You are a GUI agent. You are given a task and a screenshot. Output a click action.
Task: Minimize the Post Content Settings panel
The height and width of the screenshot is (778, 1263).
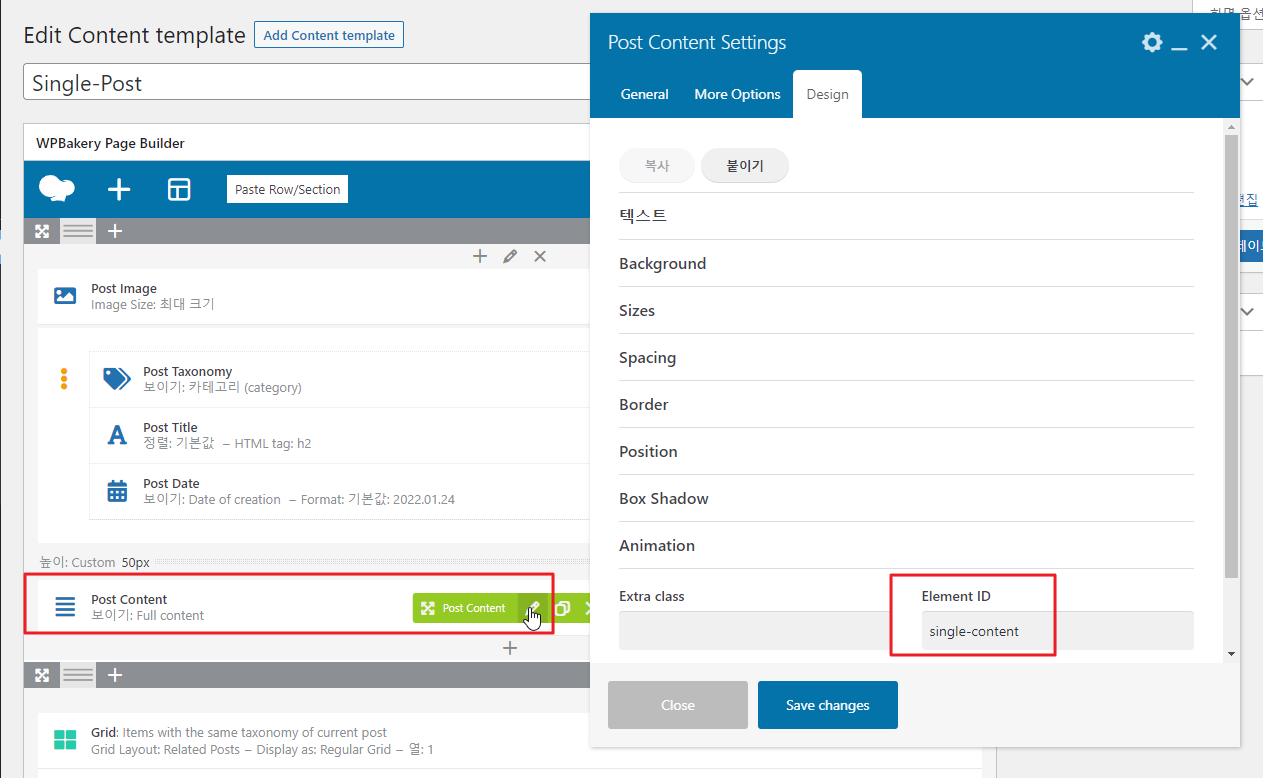pyautogui.click(x=1180, y=46)
